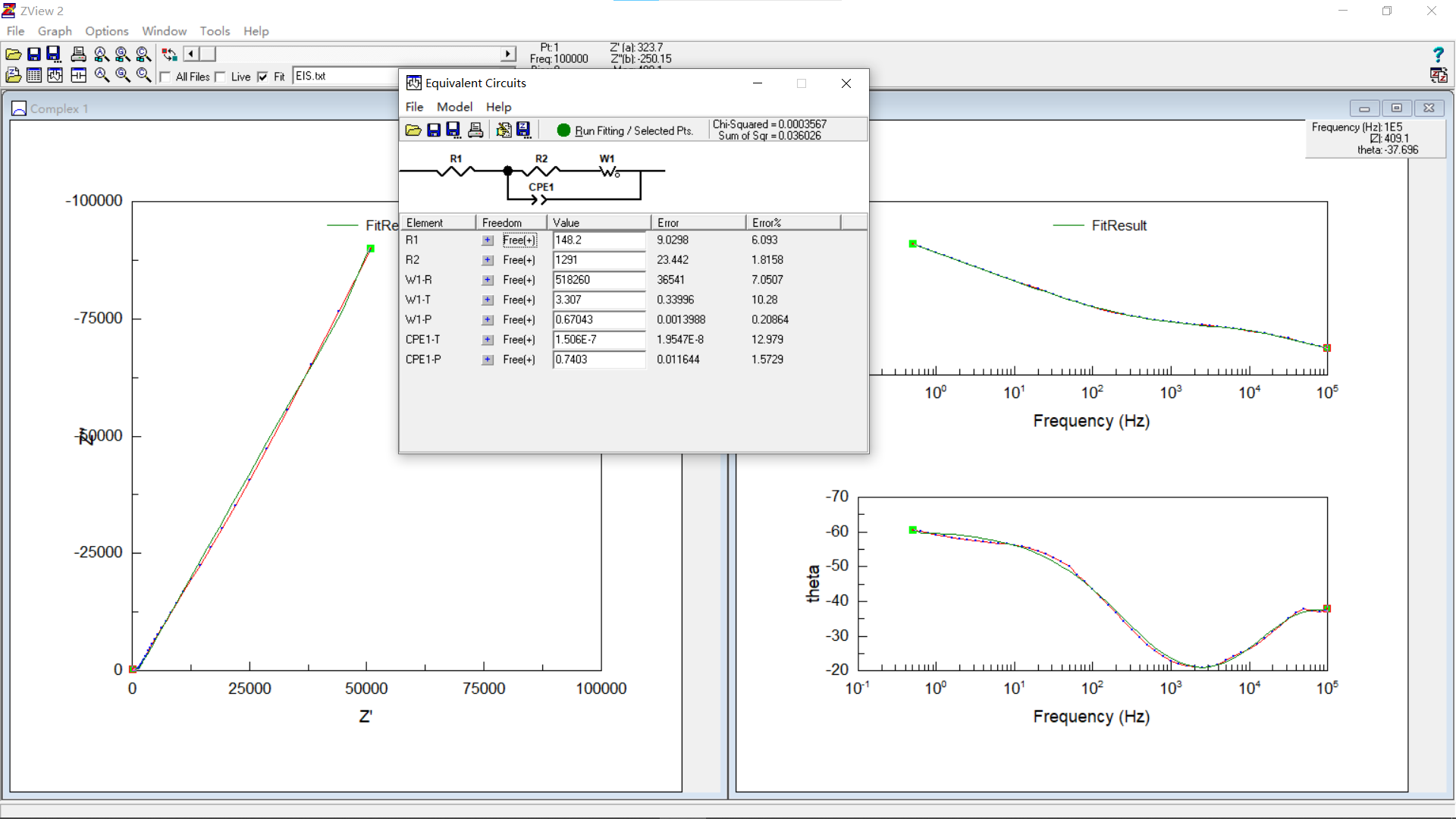The width and height of the screenshot is (1456, 819).
Task: Toggle W1-R freedom plus button
Action: (x=488, y=281)
